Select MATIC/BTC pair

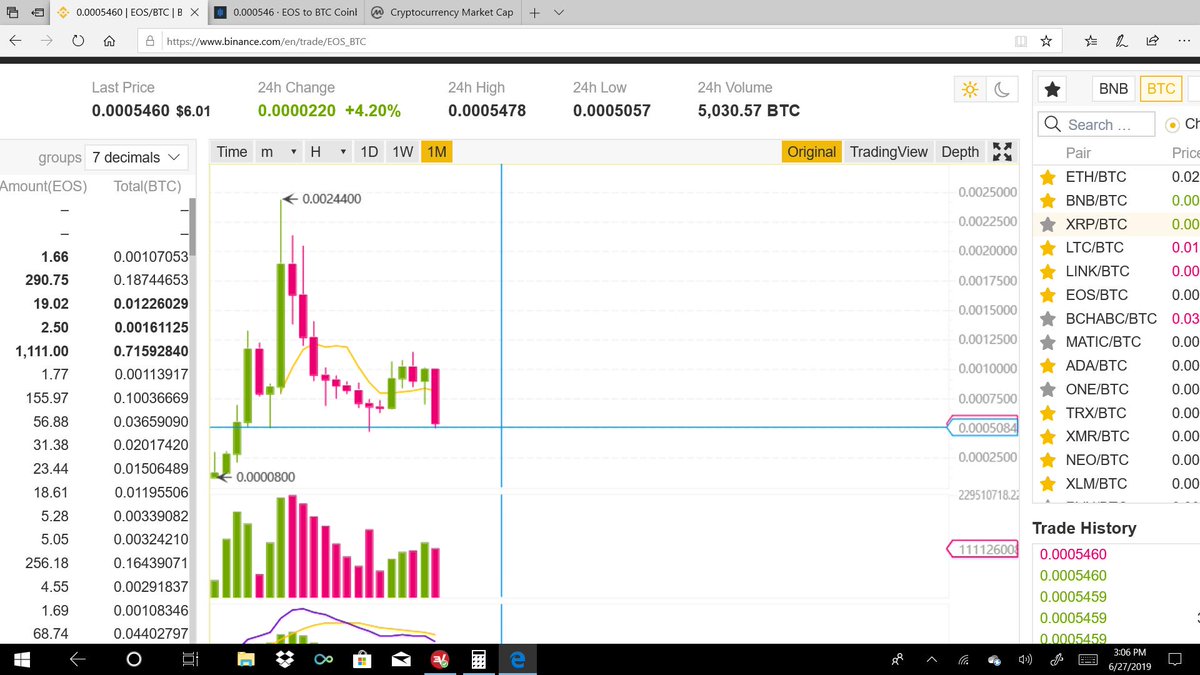click(1104, 342)
